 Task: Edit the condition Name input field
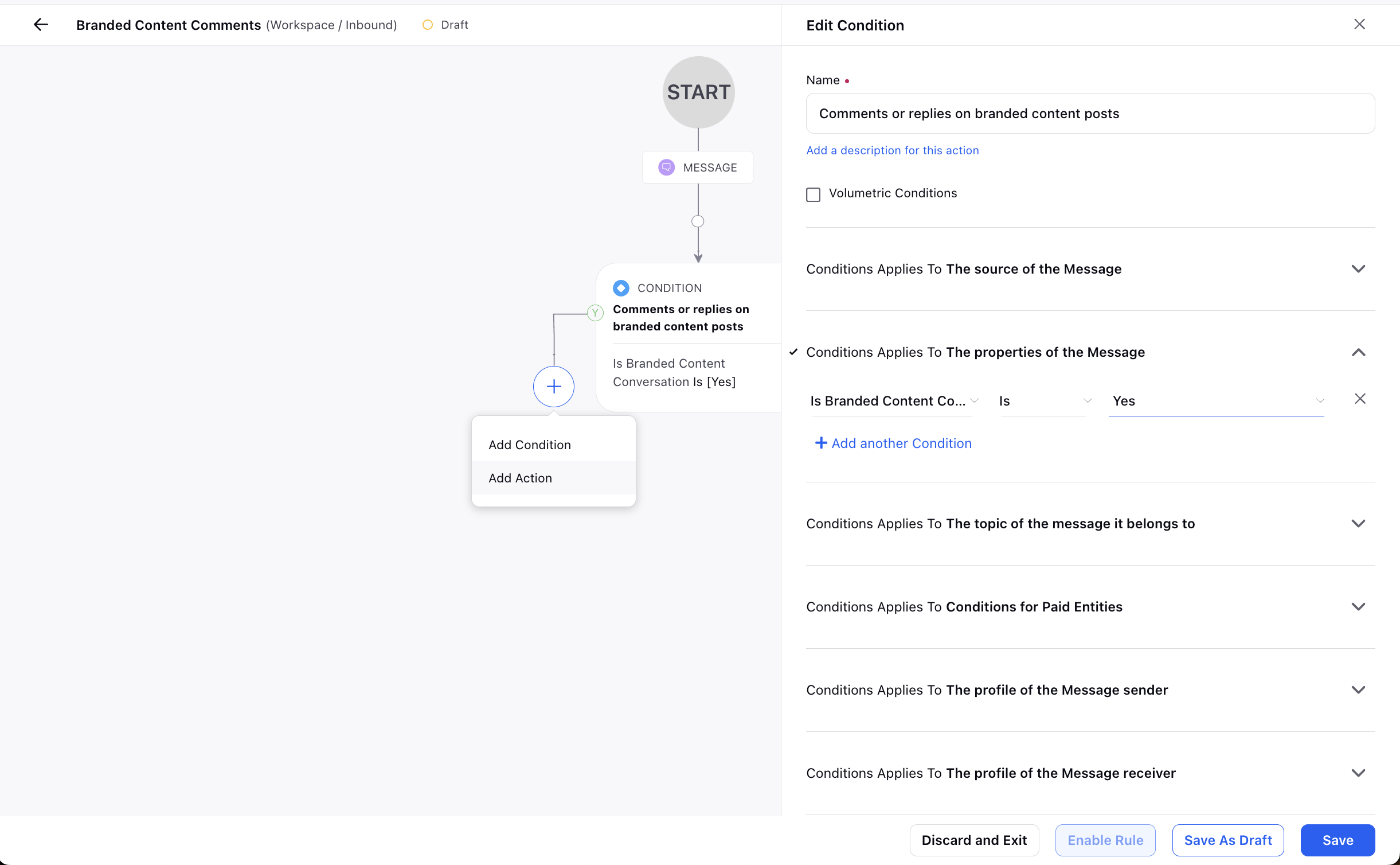click(x=1090, y=114)
